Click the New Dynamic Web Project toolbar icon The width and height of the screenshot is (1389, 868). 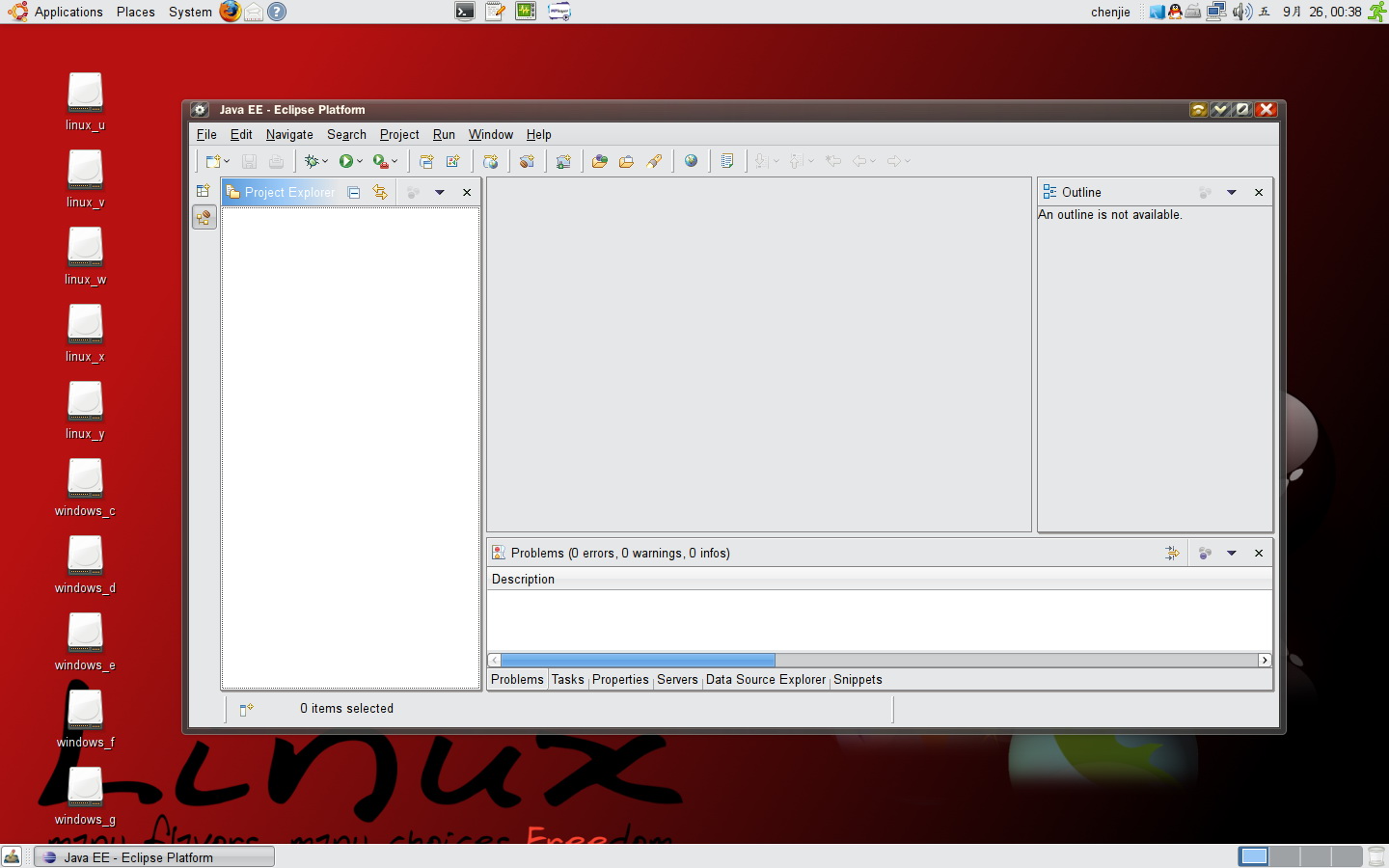(426, 161)
